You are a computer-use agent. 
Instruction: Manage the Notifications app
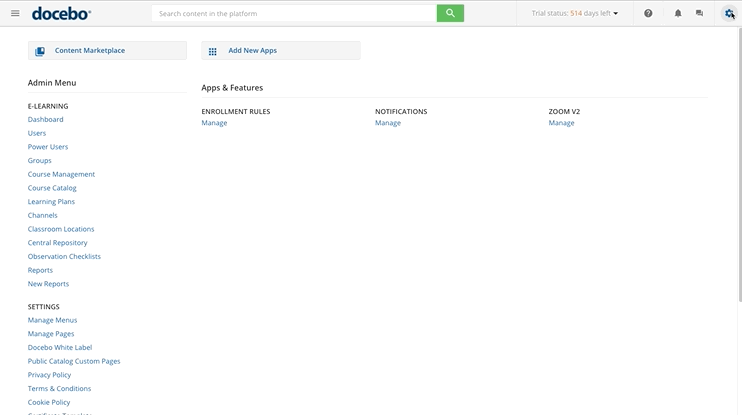(387, 123)
